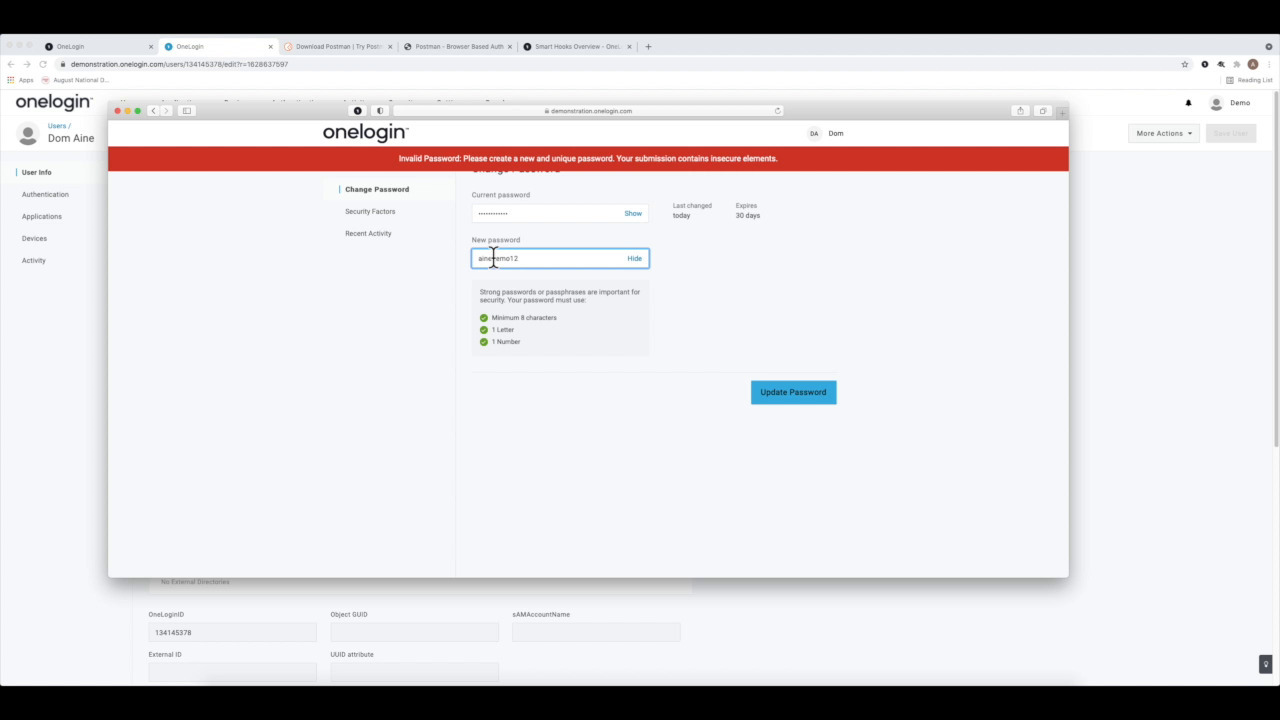Reload the page in the Safari address bar
Screen dimensions: 1280x720
point(777,111)
